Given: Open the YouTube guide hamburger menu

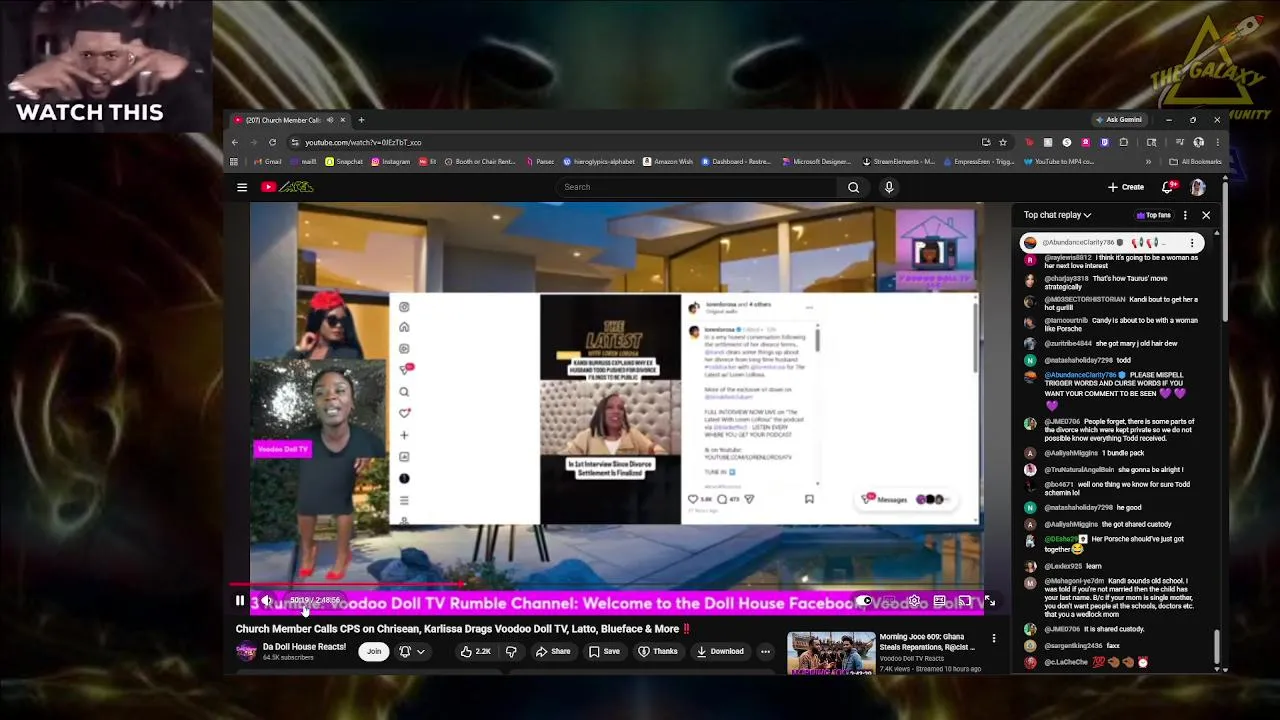Looking at the screenshot, I should [x=242, y=187].
